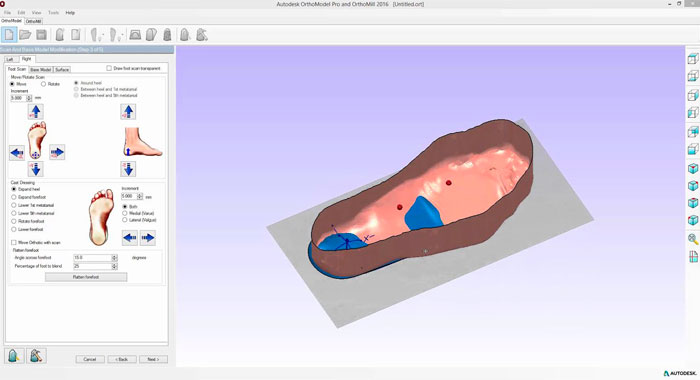This screenshot has width=700, height=380.
Task: Click the Move/Rotate Scan increment value field
Action: point(18,98)
